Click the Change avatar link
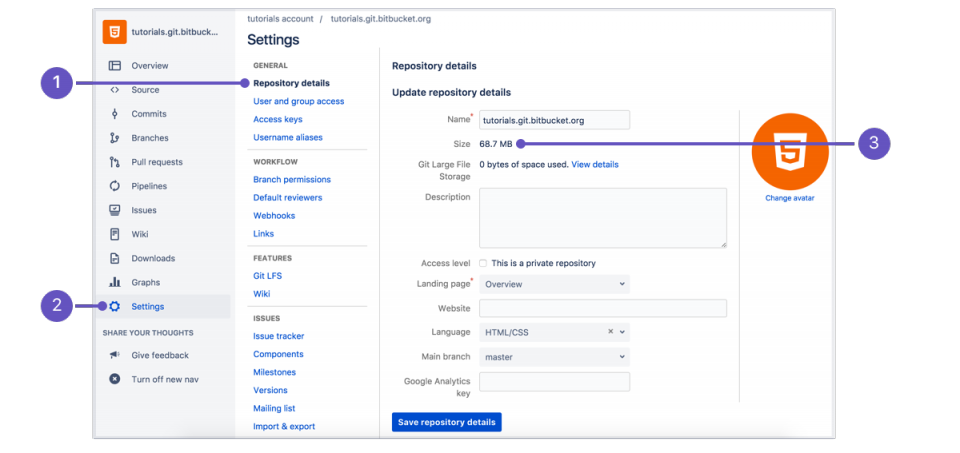The width and height of the screenshot is (960, 453). click(x=790, y=198)
